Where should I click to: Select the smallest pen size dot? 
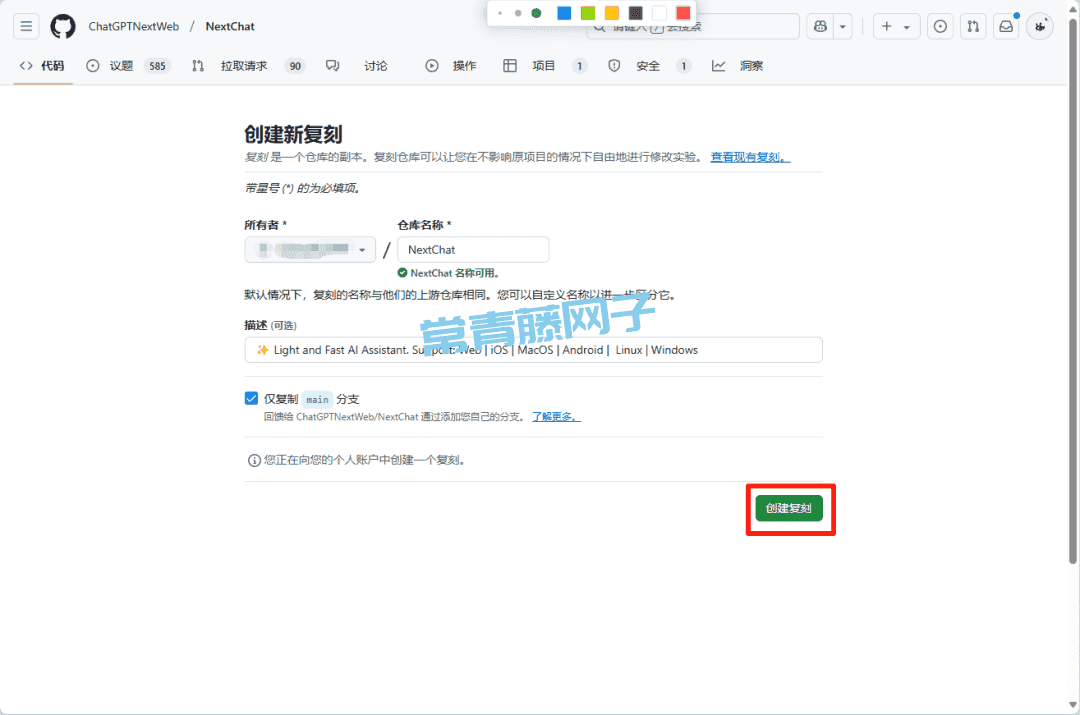[500, 13]
